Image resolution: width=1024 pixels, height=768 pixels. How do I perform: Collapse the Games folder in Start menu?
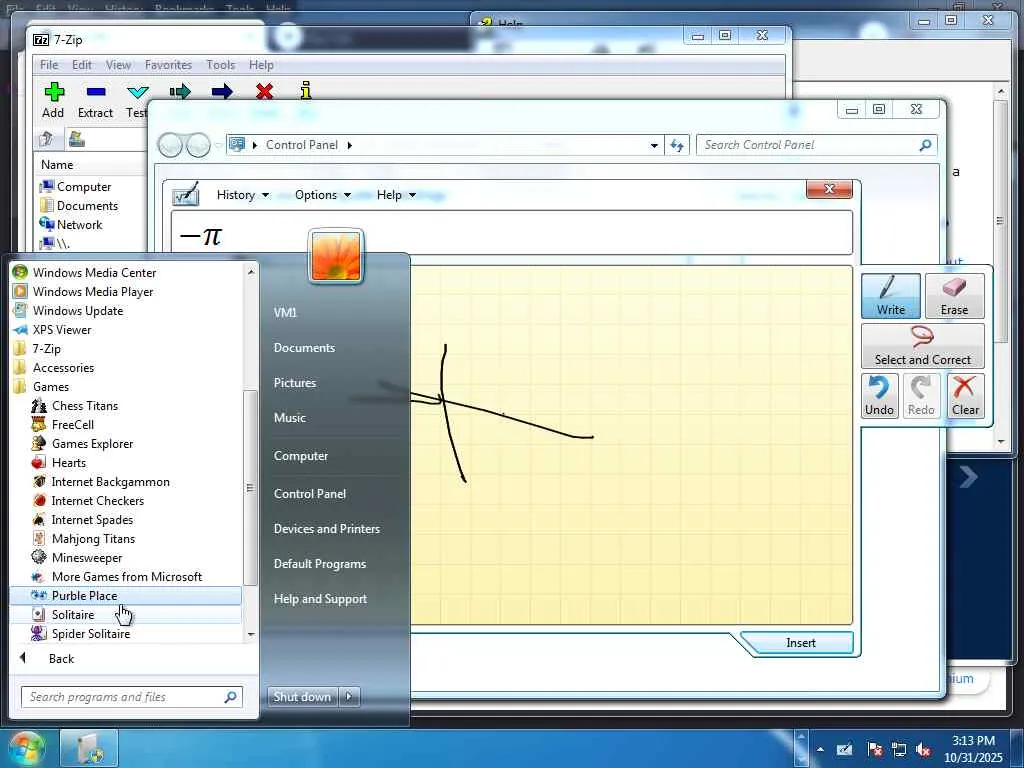click(x=51, y=387)
